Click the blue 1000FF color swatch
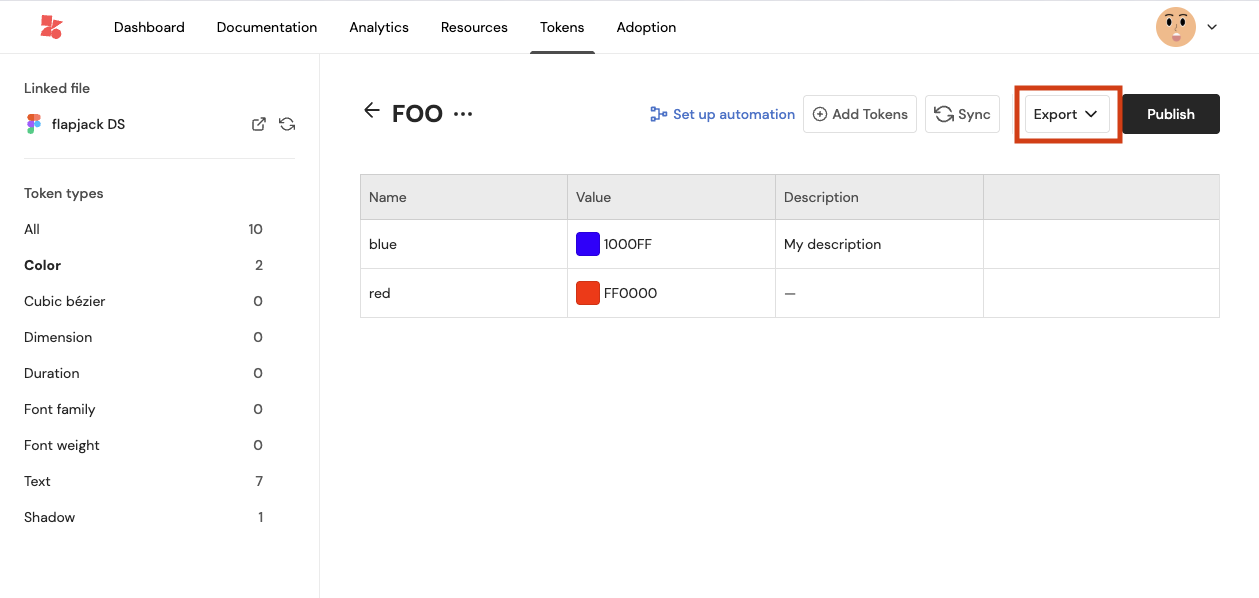 pyautogui.click(x=588, y=244)
